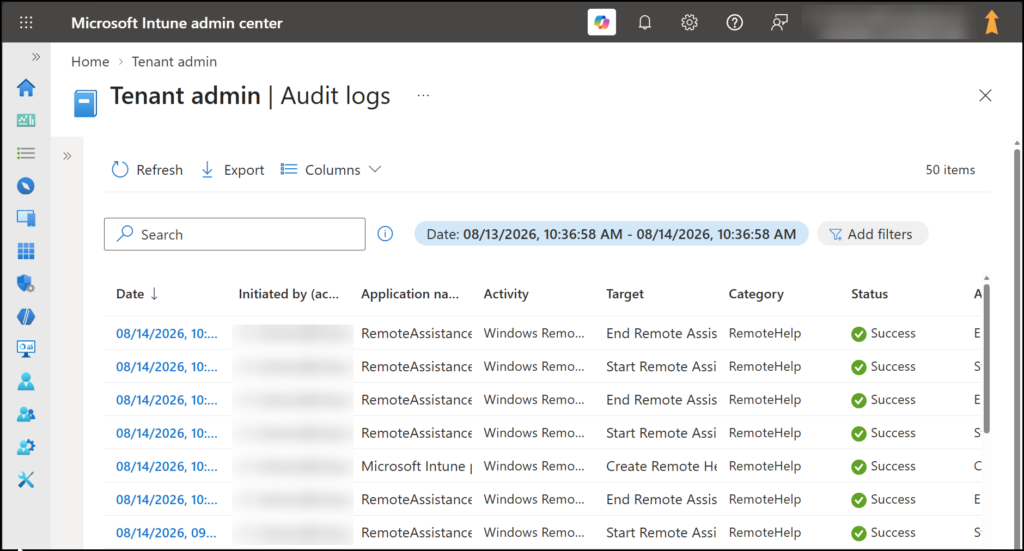Open Troubleshooting tools icon in sidebar
1024x551 pixels.
(x=26, y=480)
